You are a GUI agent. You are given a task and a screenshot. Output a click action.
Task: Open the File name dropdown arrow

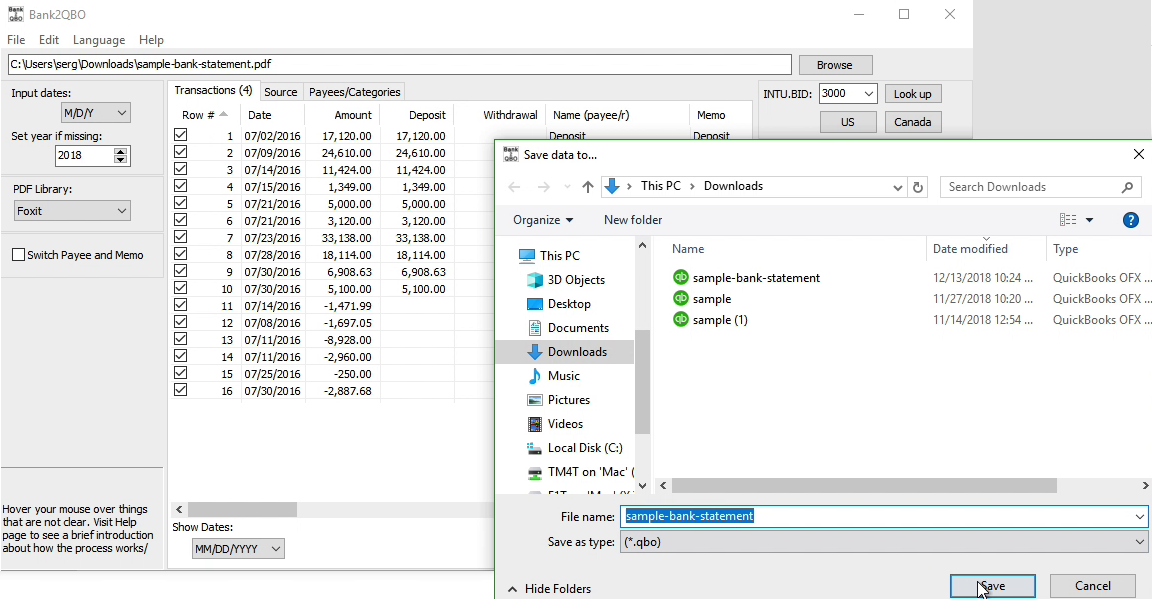pyautogui.click(x=1139, y=517)
